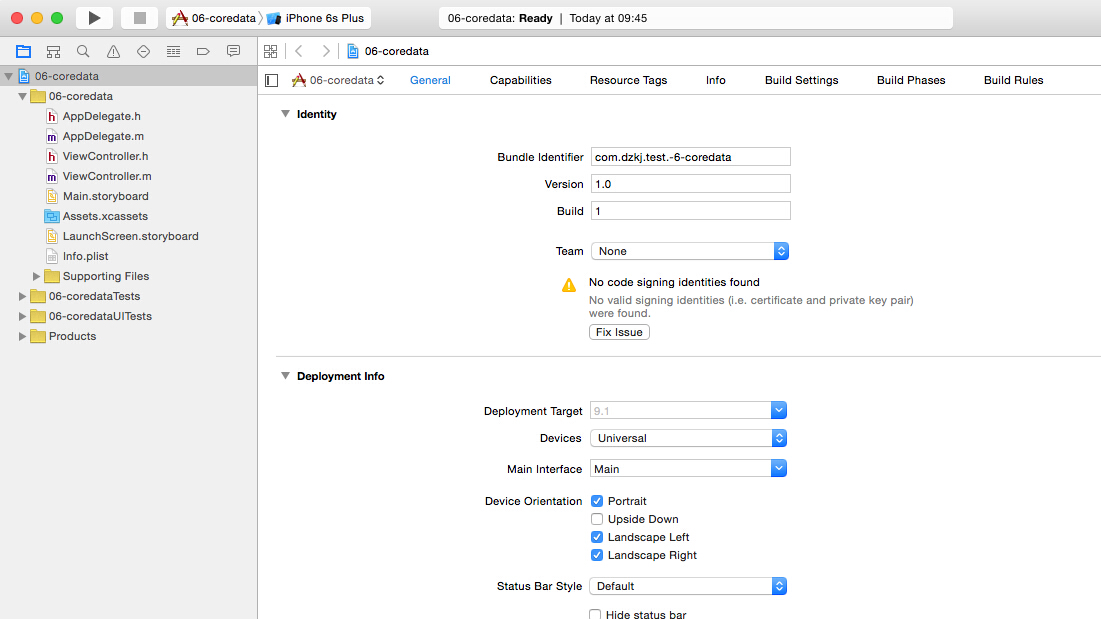Expand the 06-coredataTests group
Viewport: 1101px width, 619px height.
click(x=22, y=296)
